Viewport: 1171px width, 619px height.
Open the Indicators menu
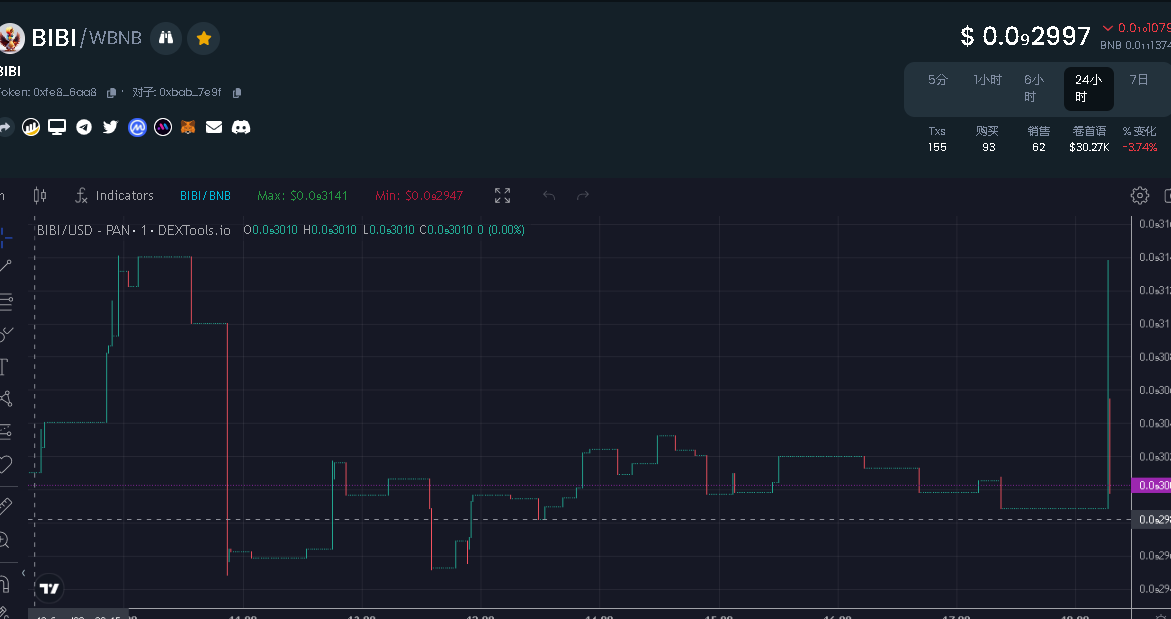tap(114, 196)
